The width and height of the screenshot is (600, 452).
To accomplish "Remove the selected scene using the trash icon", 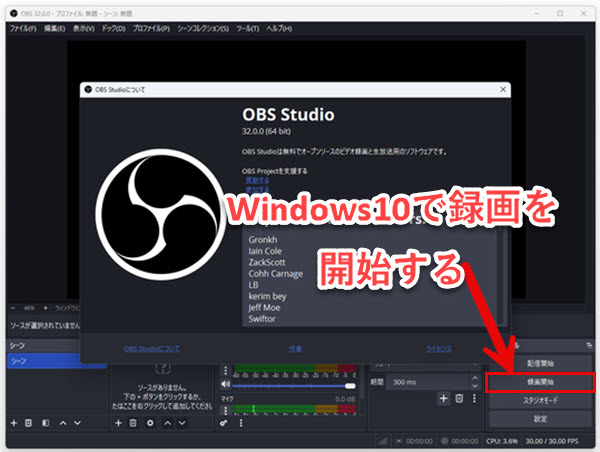I will point(28,423).
